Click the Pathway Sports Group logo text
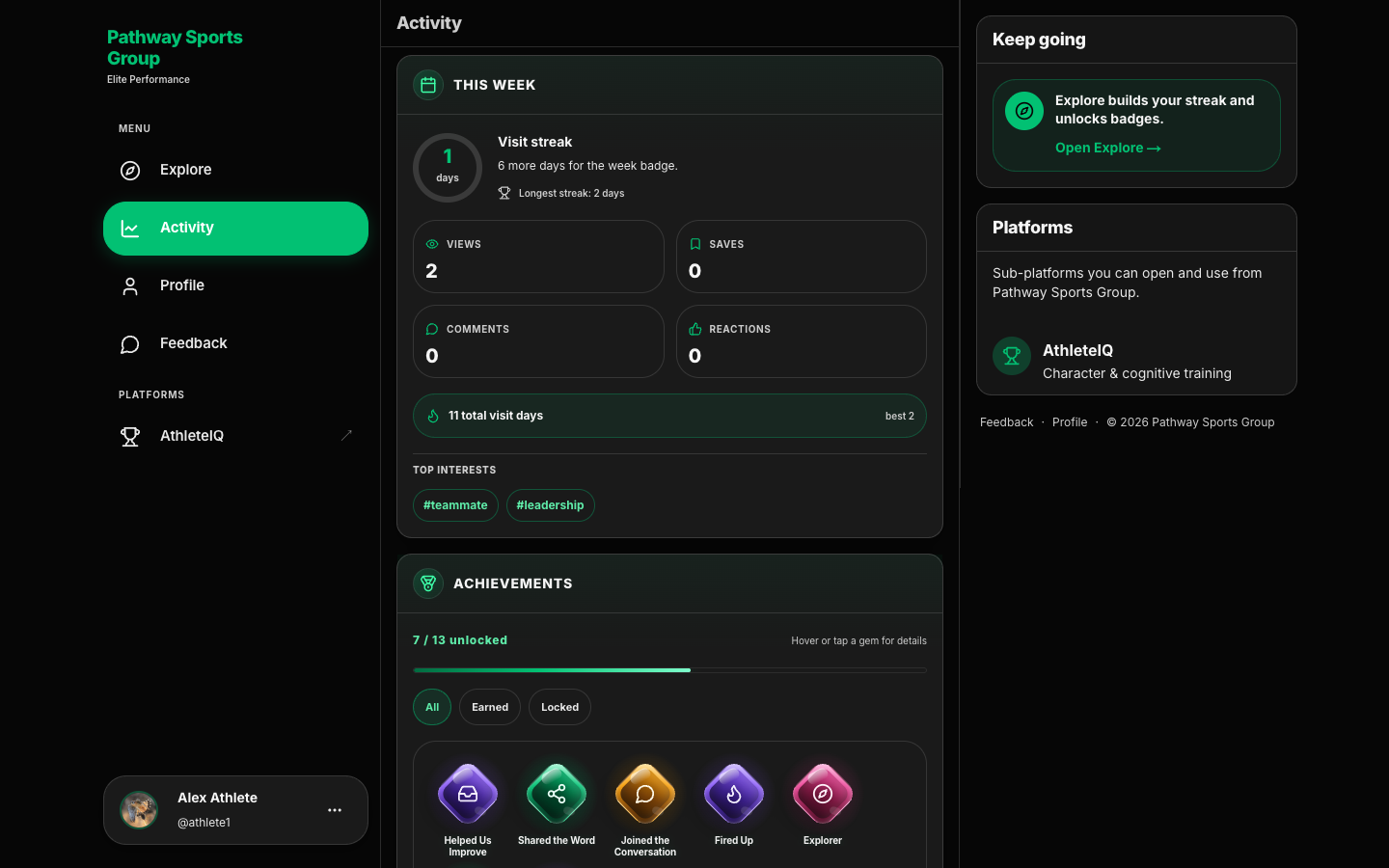Image resolution: width=1389 pixels, height=868 pixels. [x=175, y=47]
